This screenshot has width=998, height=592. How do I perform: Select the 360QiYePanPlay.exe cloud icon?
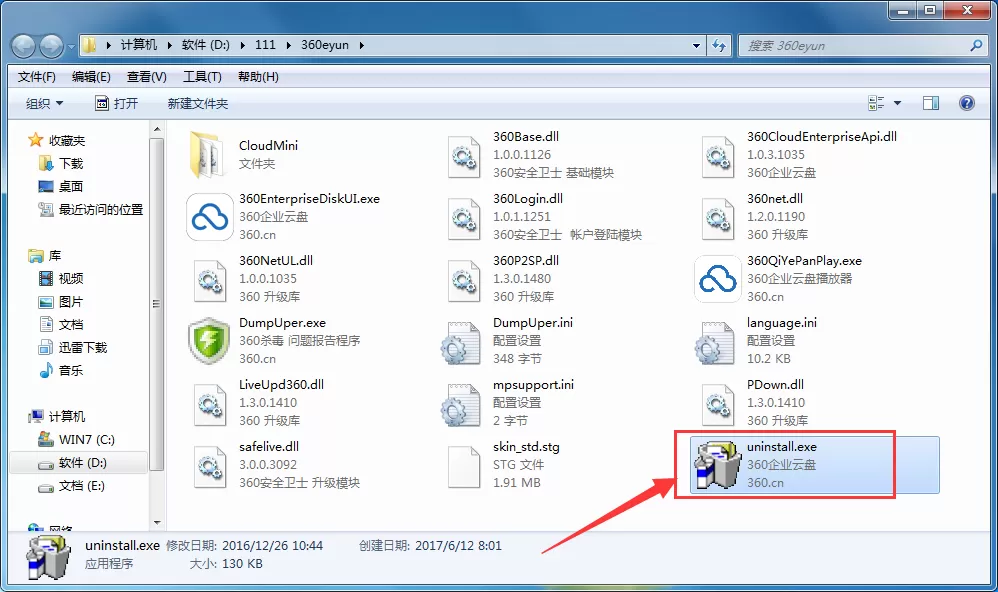click(717, 279)
